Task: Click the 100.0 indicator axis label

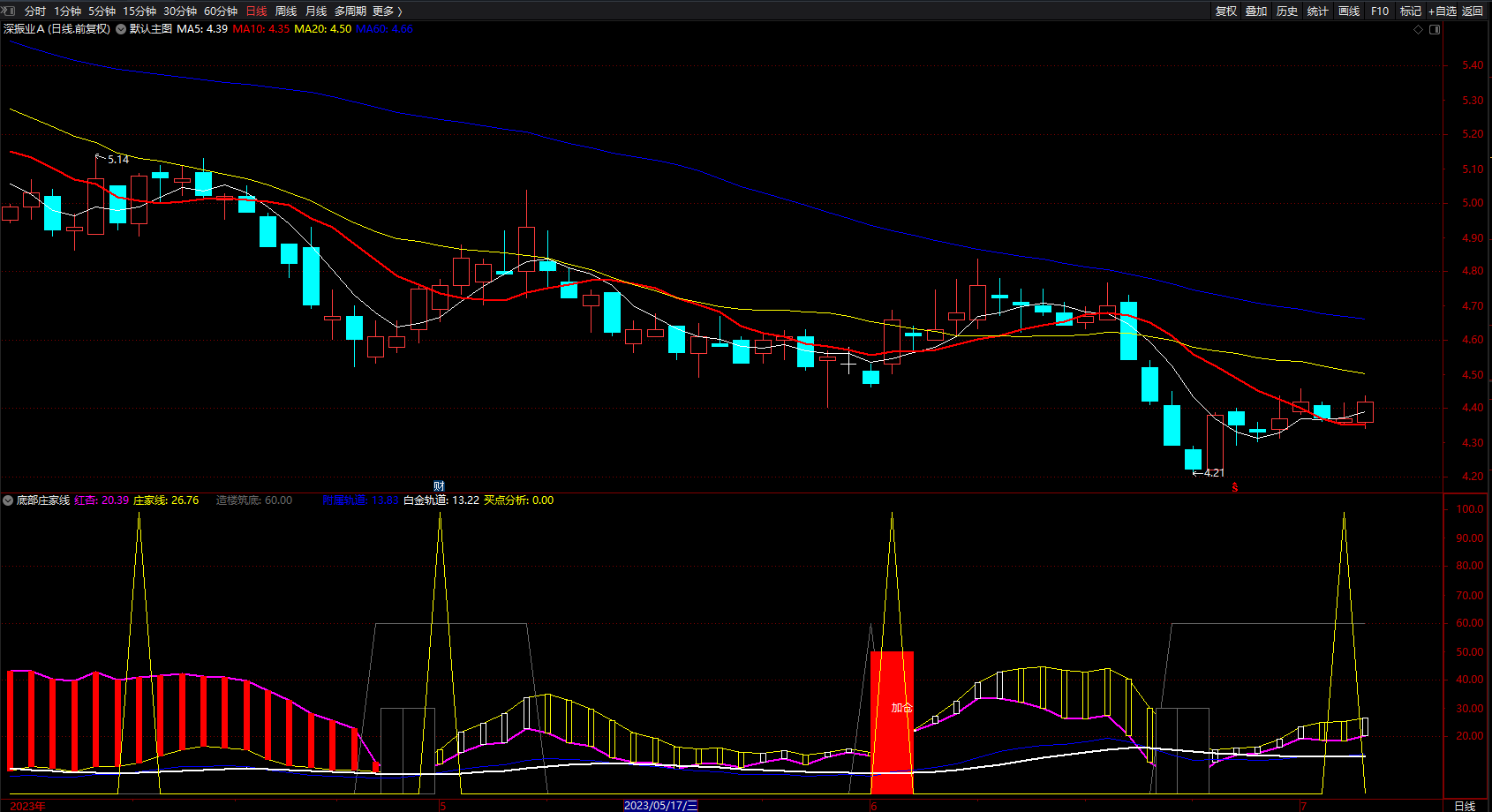Action: point(1470,509)
